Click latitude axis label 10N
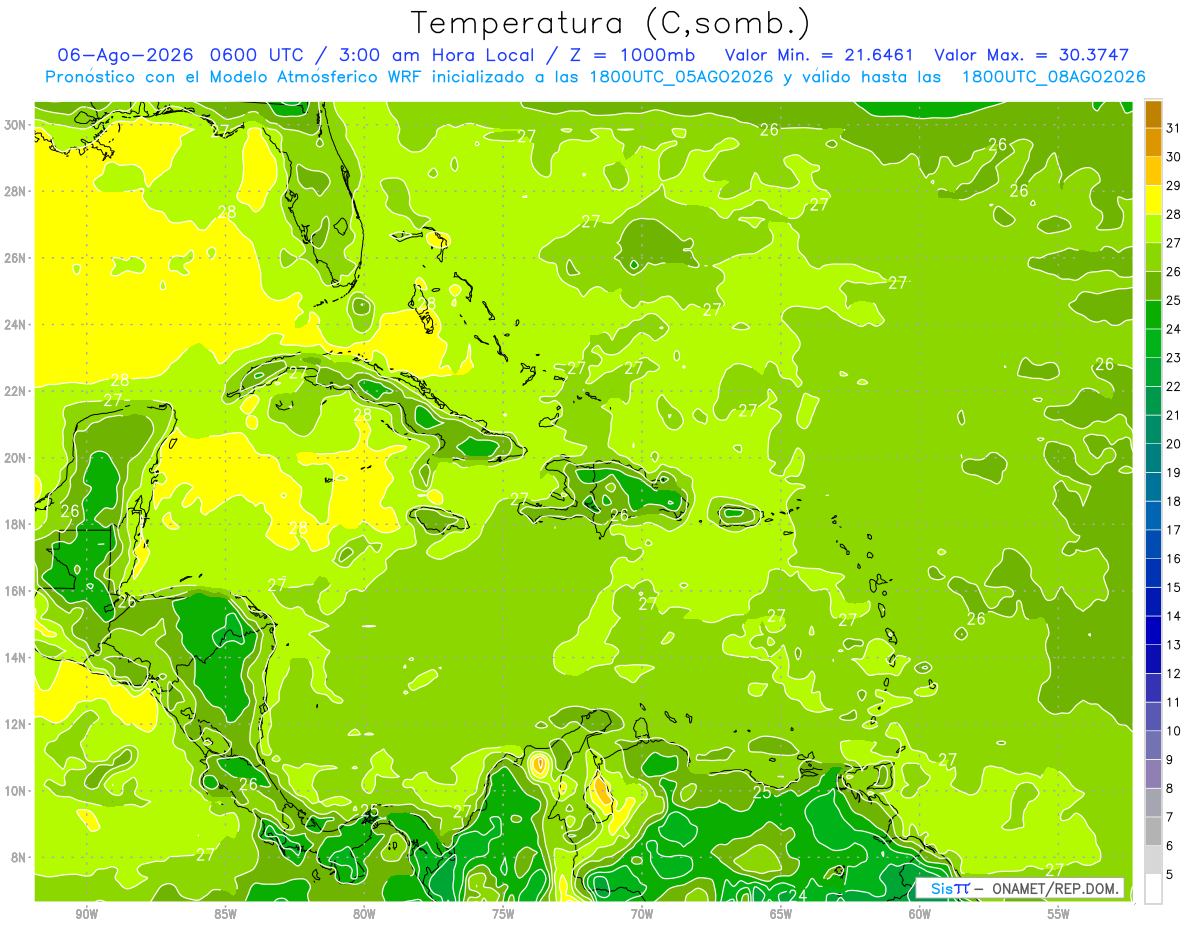Screen dimensions: 1200x927 click(x=16, y=791)
